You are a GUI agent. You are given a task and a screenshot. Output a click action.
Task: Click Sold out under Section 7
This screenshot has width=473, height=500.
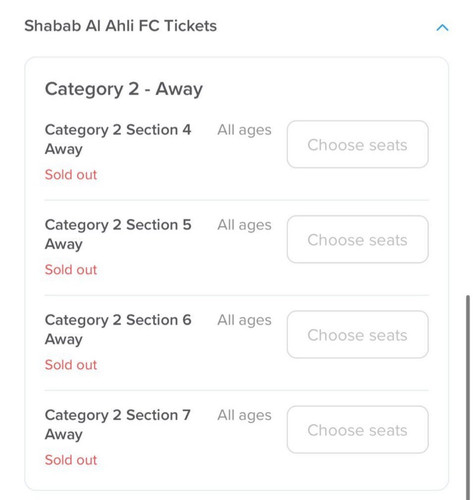pyautogui.click(x=71, y=460)
